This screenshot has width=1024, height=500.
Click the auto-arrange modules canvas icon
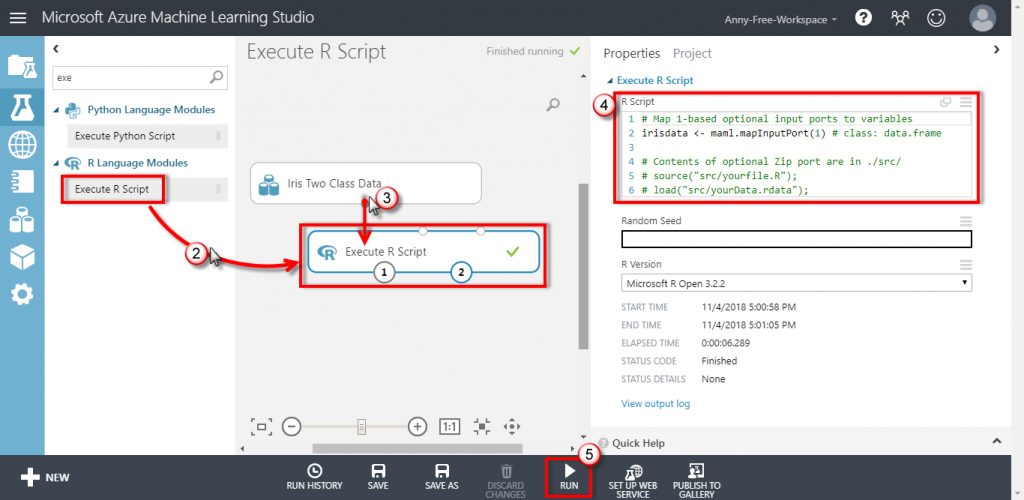point(482,426)
